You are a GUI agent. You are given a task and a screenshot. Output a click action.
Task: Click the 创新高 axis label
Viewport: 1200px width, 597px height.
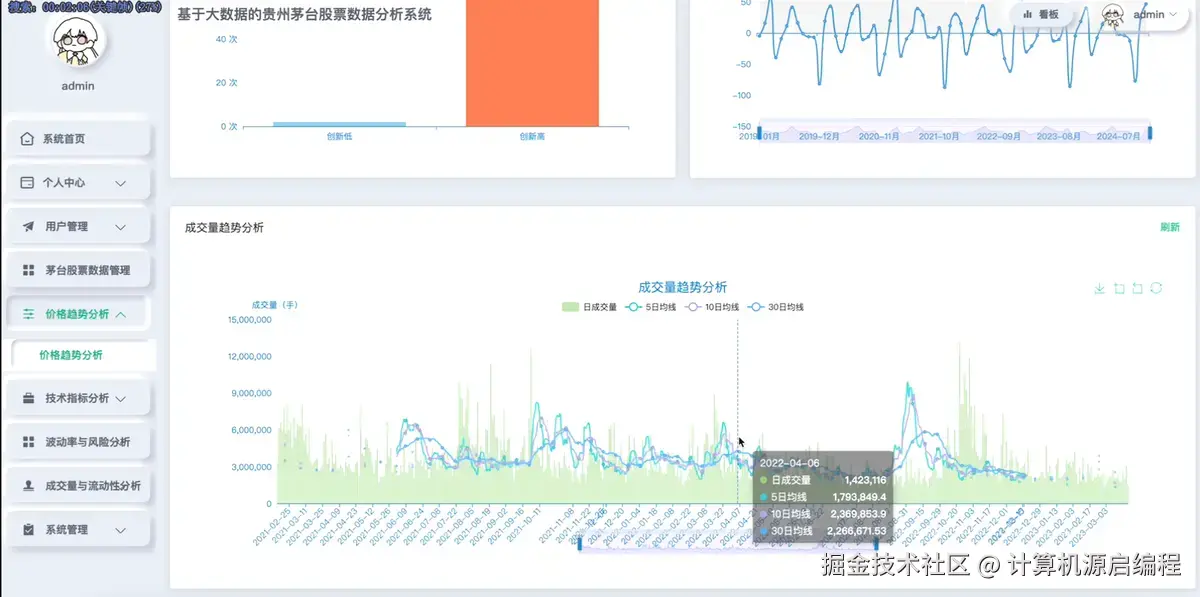pyautogui.click(x=532, y=137)
